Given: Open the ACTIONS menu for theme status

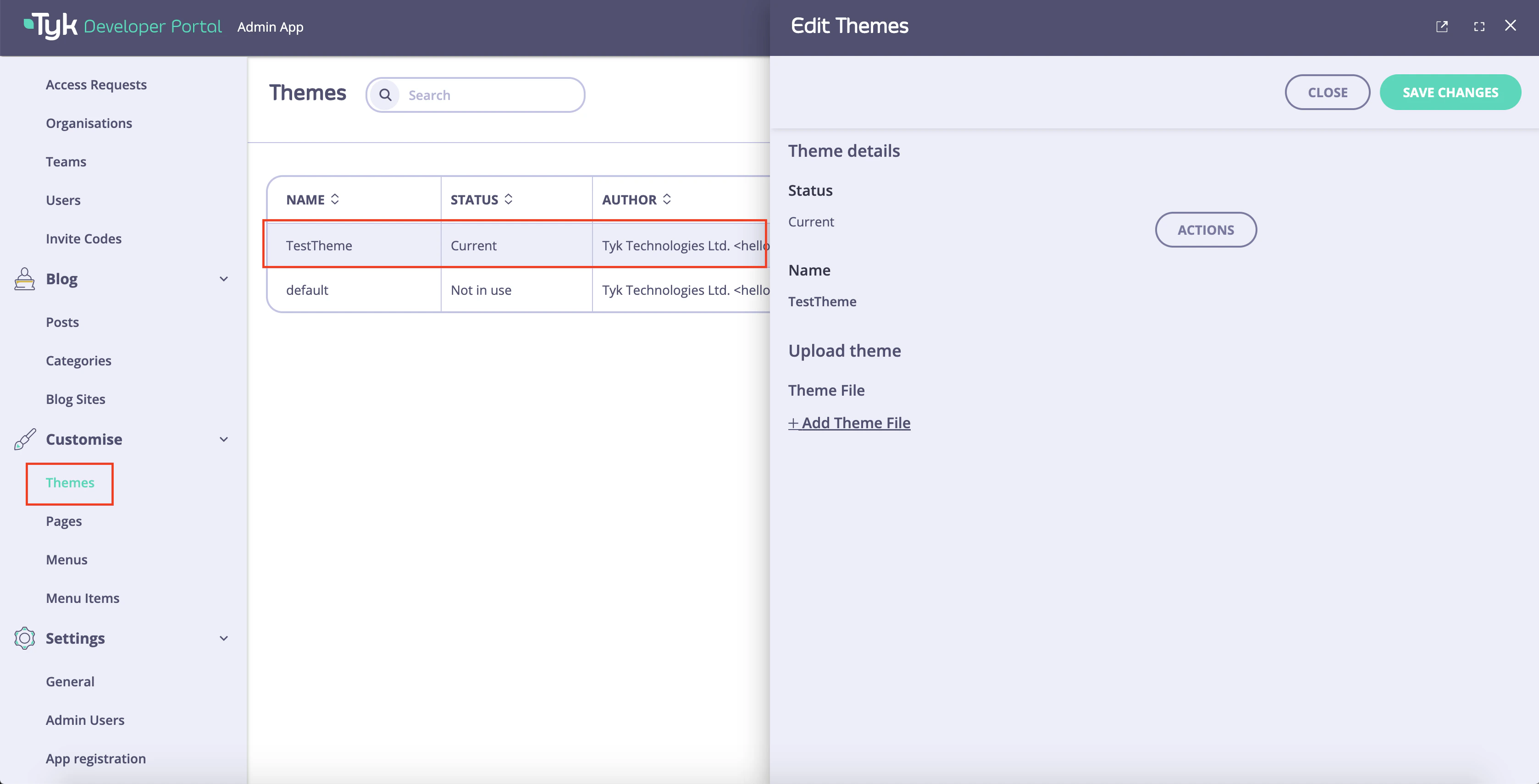Looking at the screenshot, I should [x=1205, y=229].
